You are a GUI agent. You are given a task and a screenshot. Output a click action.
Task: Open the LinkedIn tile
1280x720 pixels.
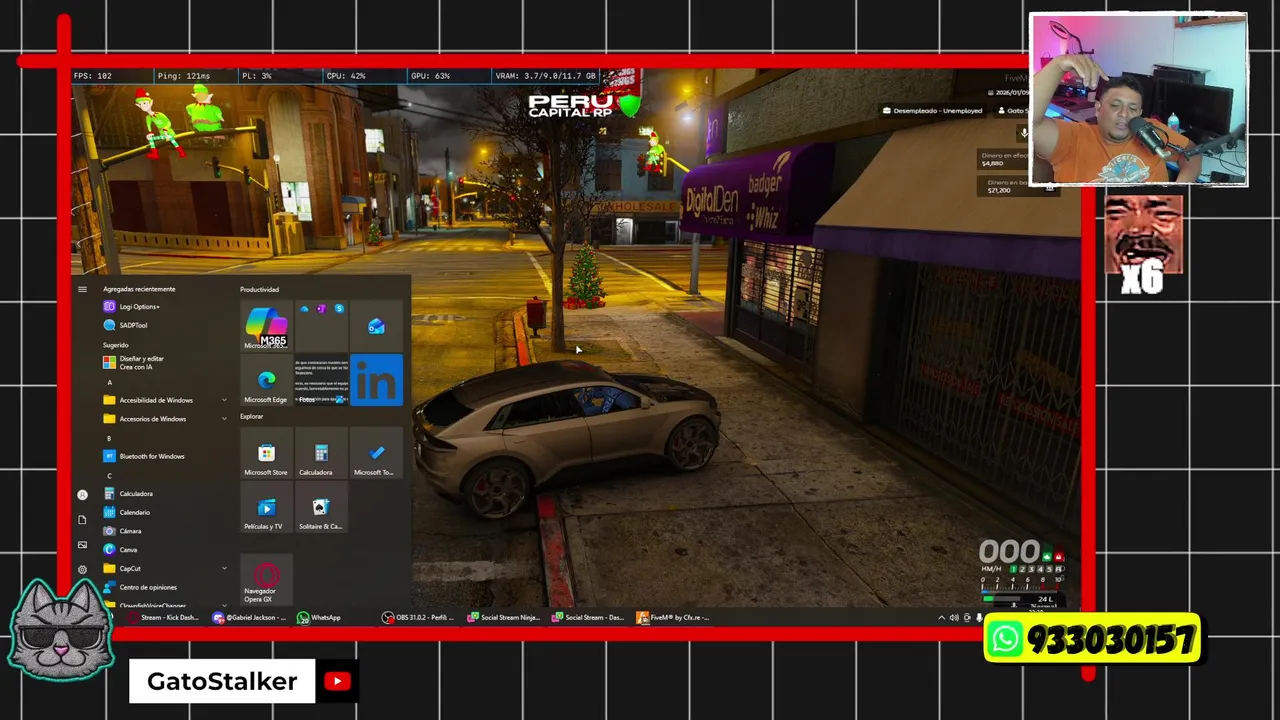pyautogui.click(x=376, y=381)
